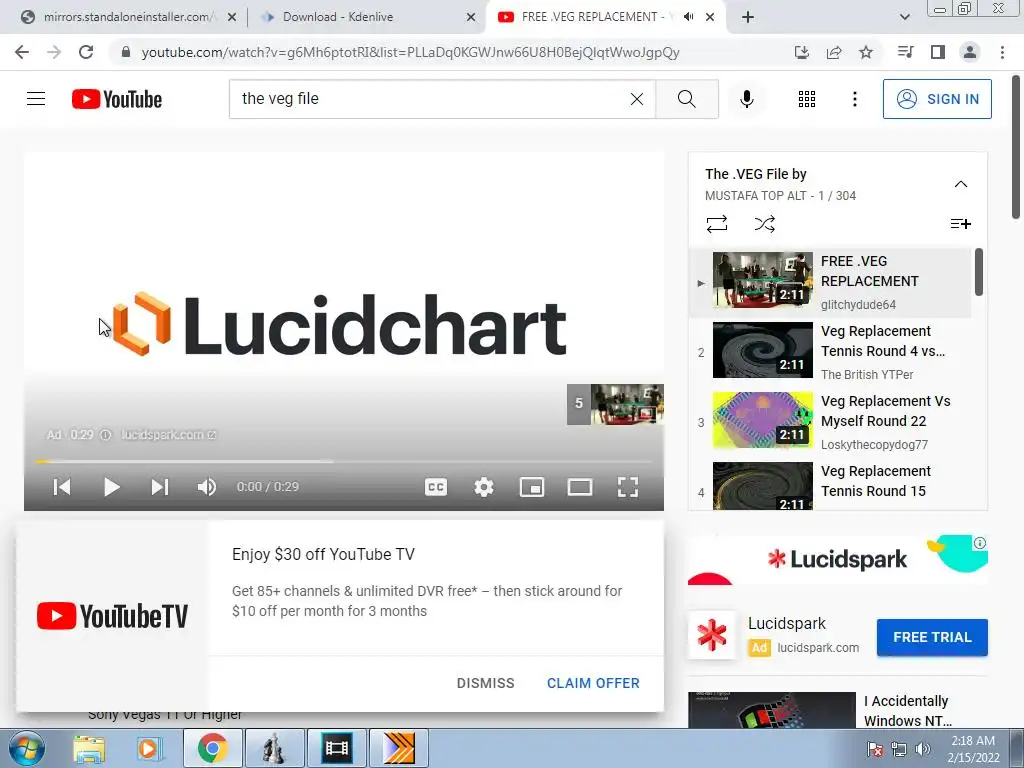Select the FREE .VEG REPLACEMENT tab

(x=591, y=17)
